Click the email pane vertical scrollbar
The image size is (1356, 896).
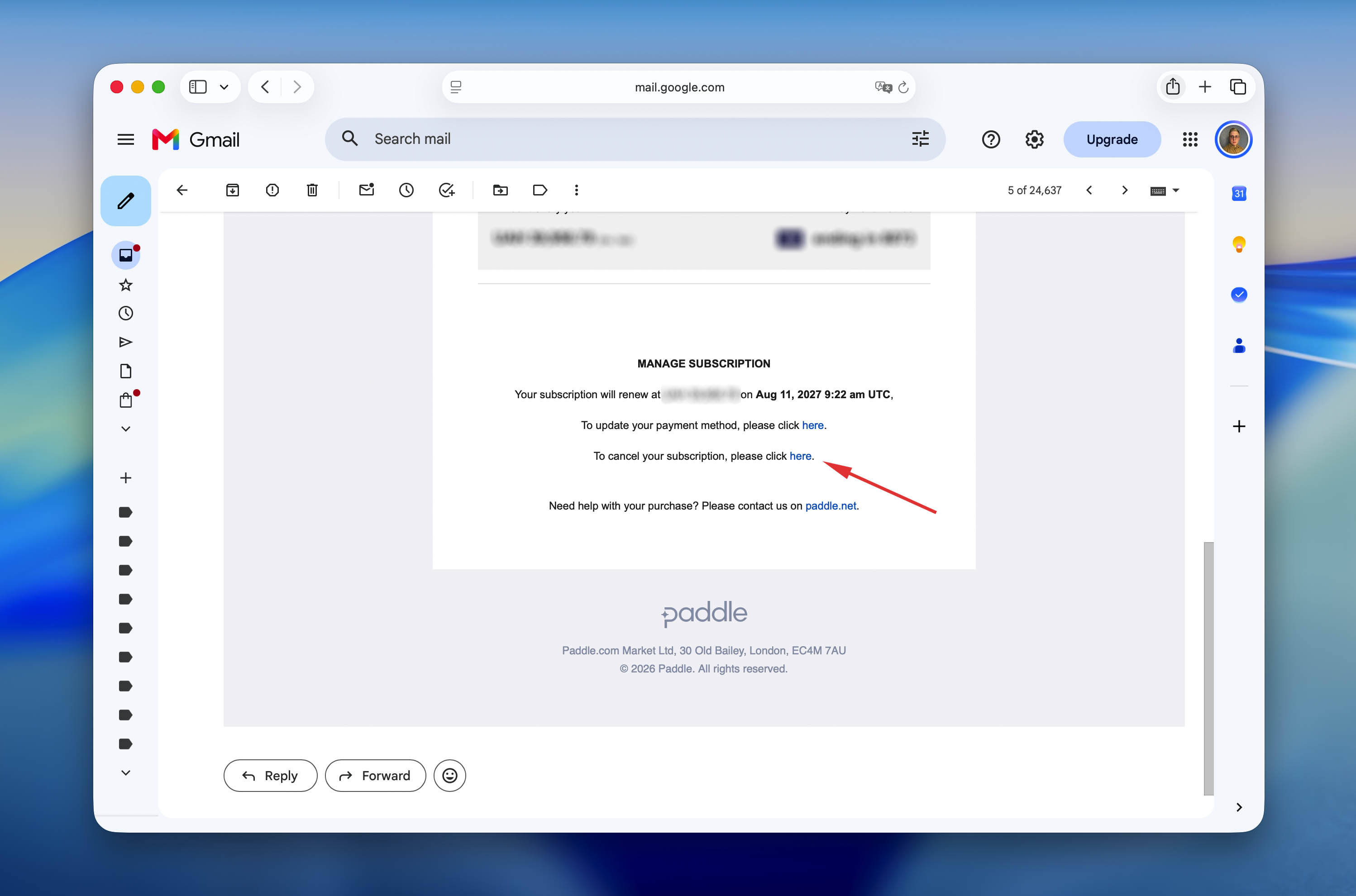tap(1208, 668)
